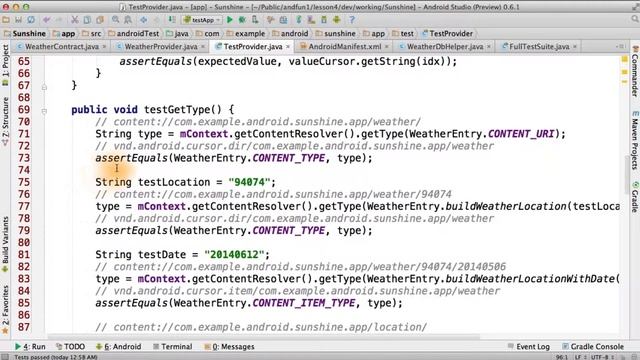Click the Cut scissors icon
The image size is (640, 360).
[75, 20]
